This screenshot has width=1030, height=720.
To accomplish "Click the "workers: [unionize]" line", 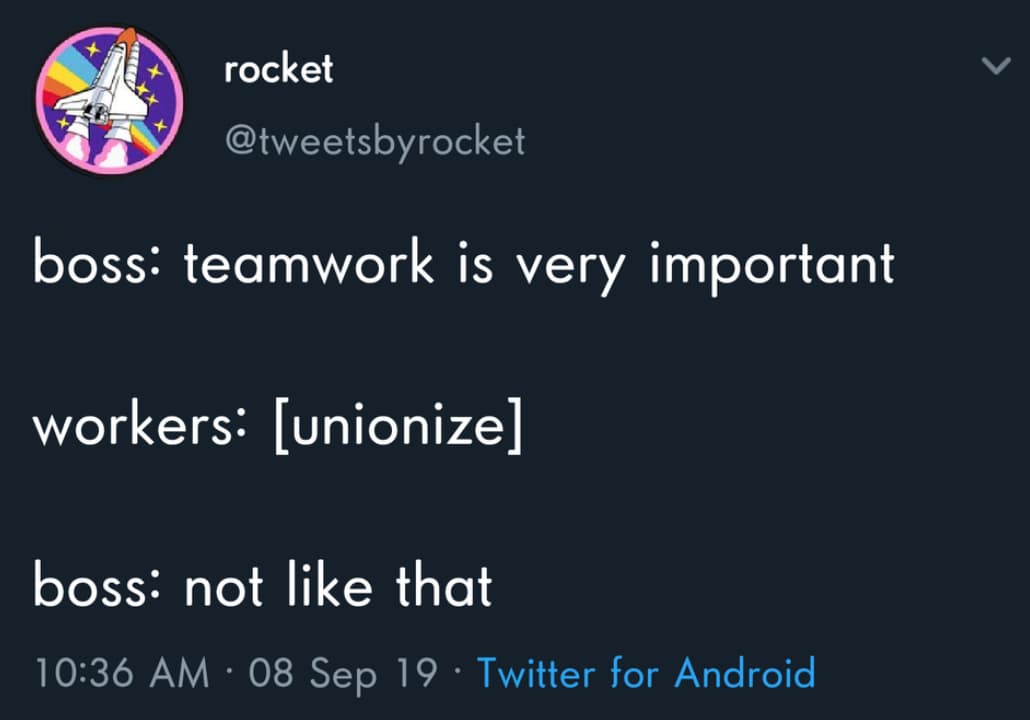I will [278, 427].
